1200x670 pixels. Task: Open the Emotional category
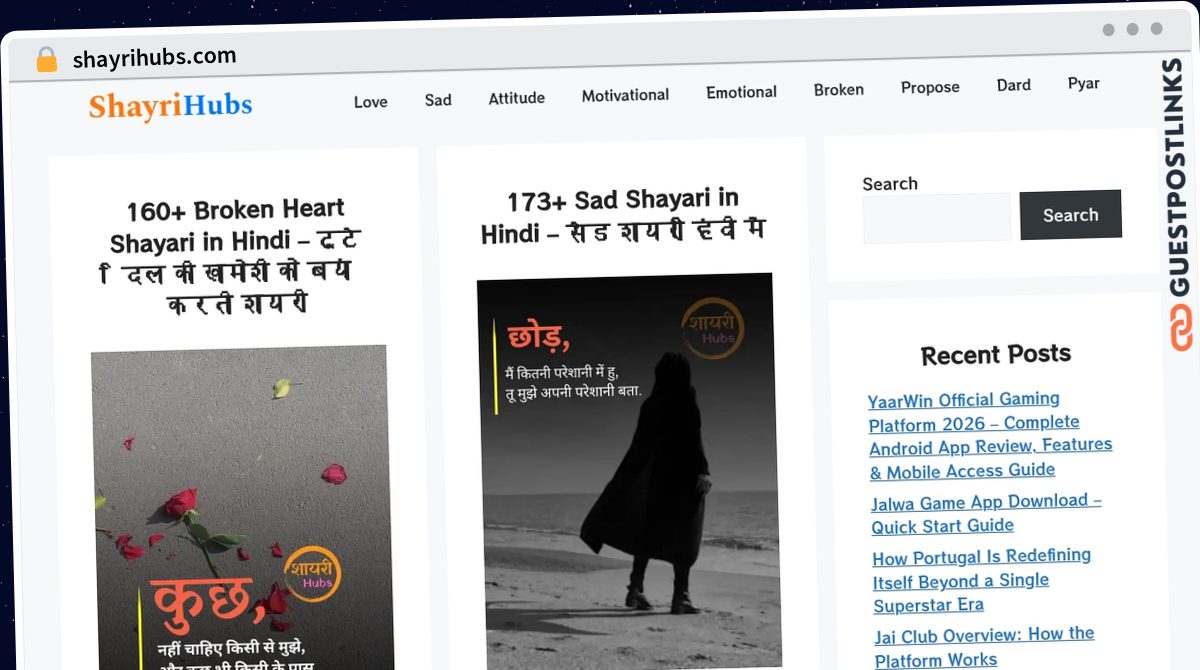click(741, 92)
